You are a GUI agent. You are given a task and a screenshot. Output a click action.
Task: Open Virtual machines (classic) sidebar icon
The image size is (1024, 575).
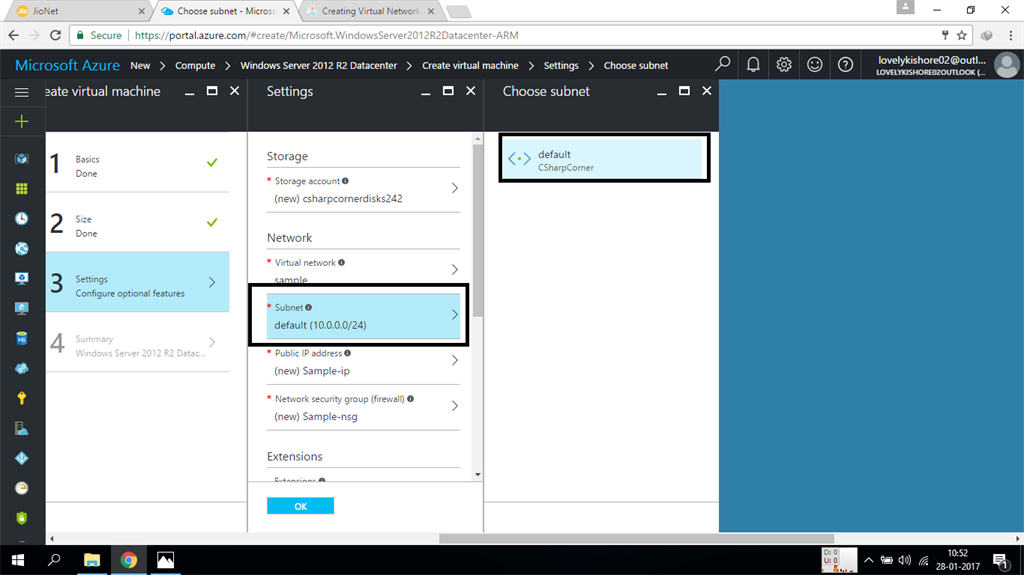[22, 278]
